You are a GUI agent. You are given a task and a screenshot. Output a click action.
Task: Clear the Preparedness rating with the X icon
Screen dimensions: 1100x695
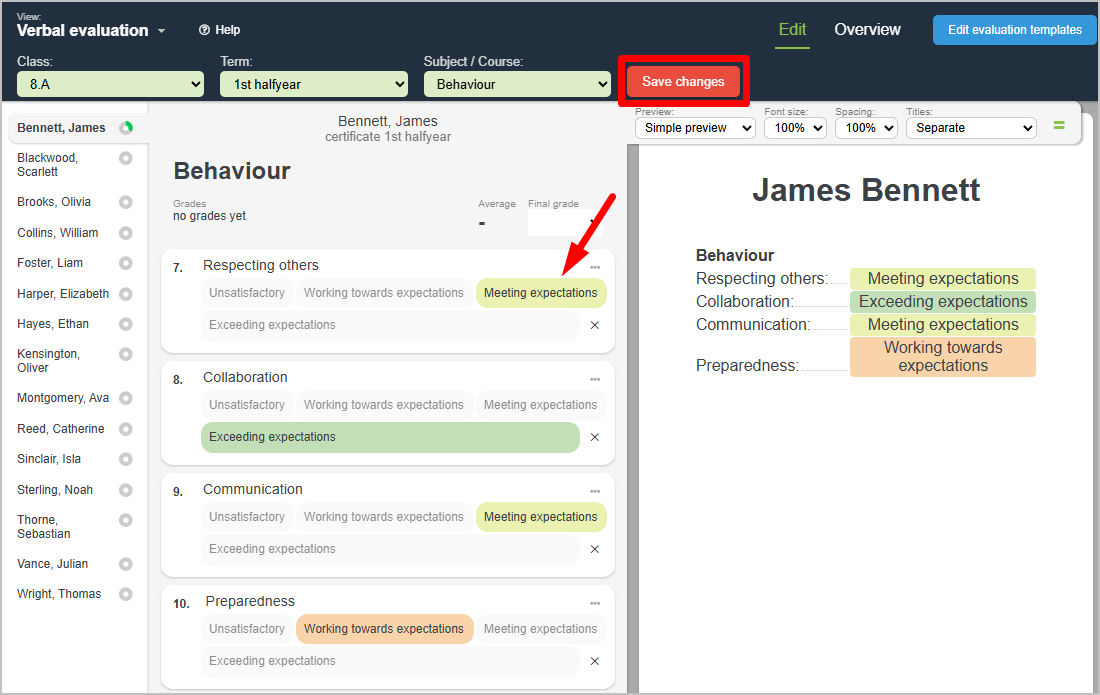tap(595, 661)
